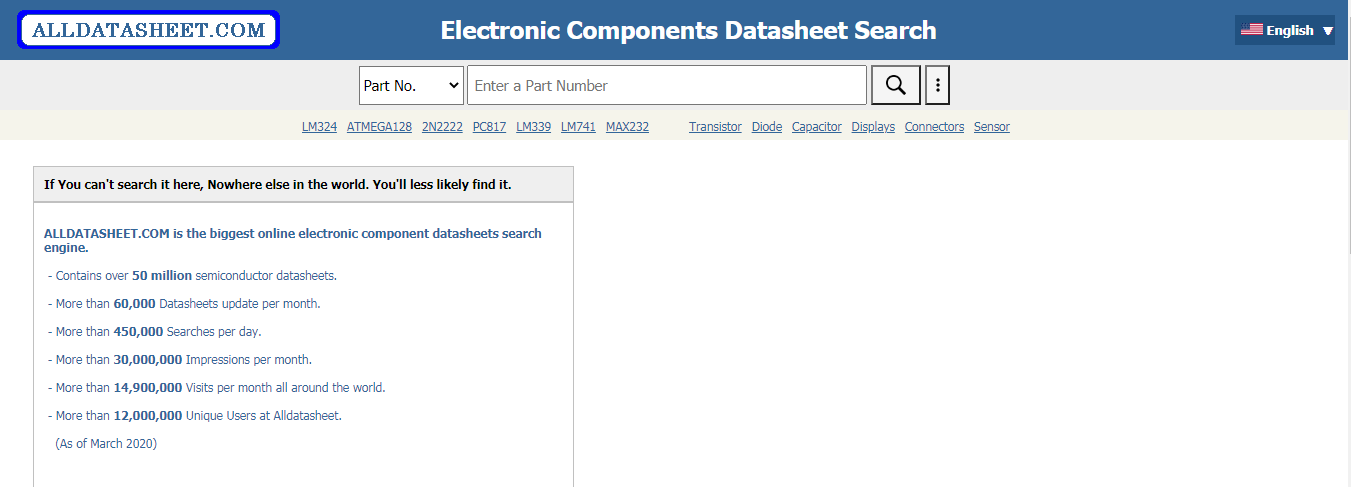The width and height of the screenshot is (1351, 487).
Task: Open the Part No. search type dropdown
Action: coord(411,86)
